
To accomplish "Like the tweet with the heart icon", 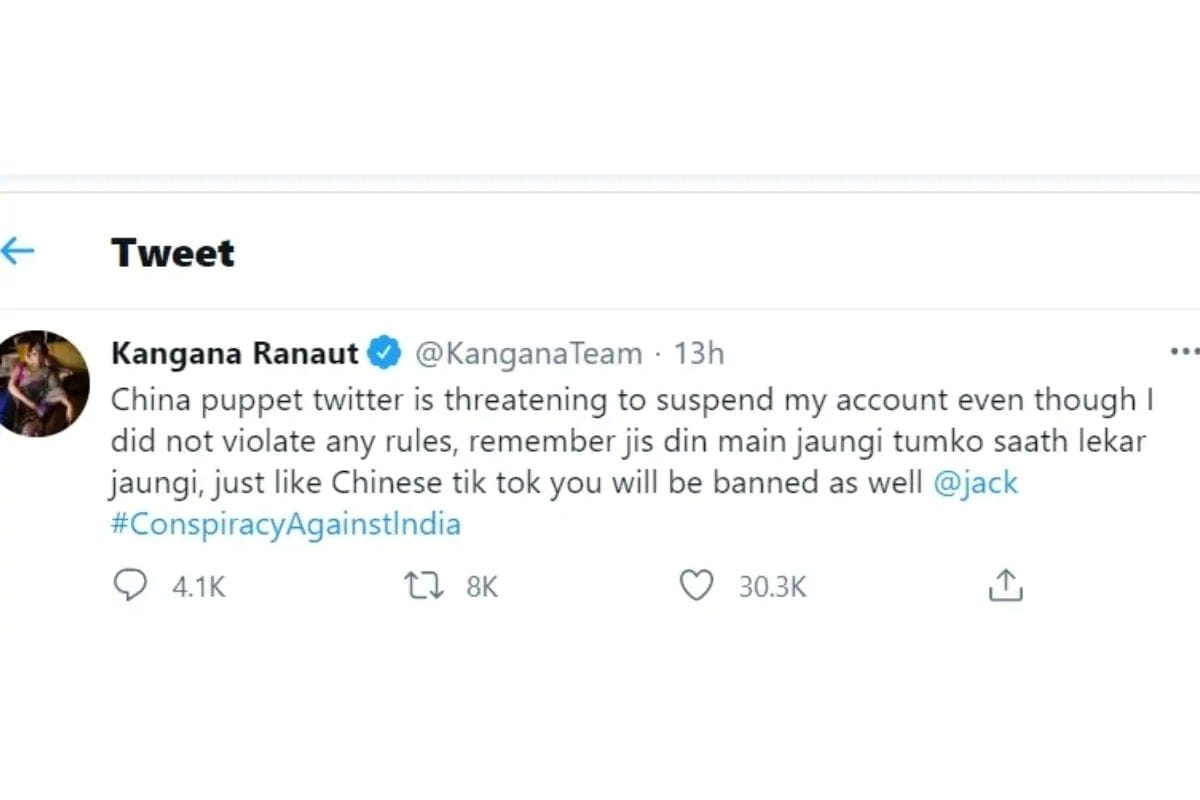I will pos(696,586).
